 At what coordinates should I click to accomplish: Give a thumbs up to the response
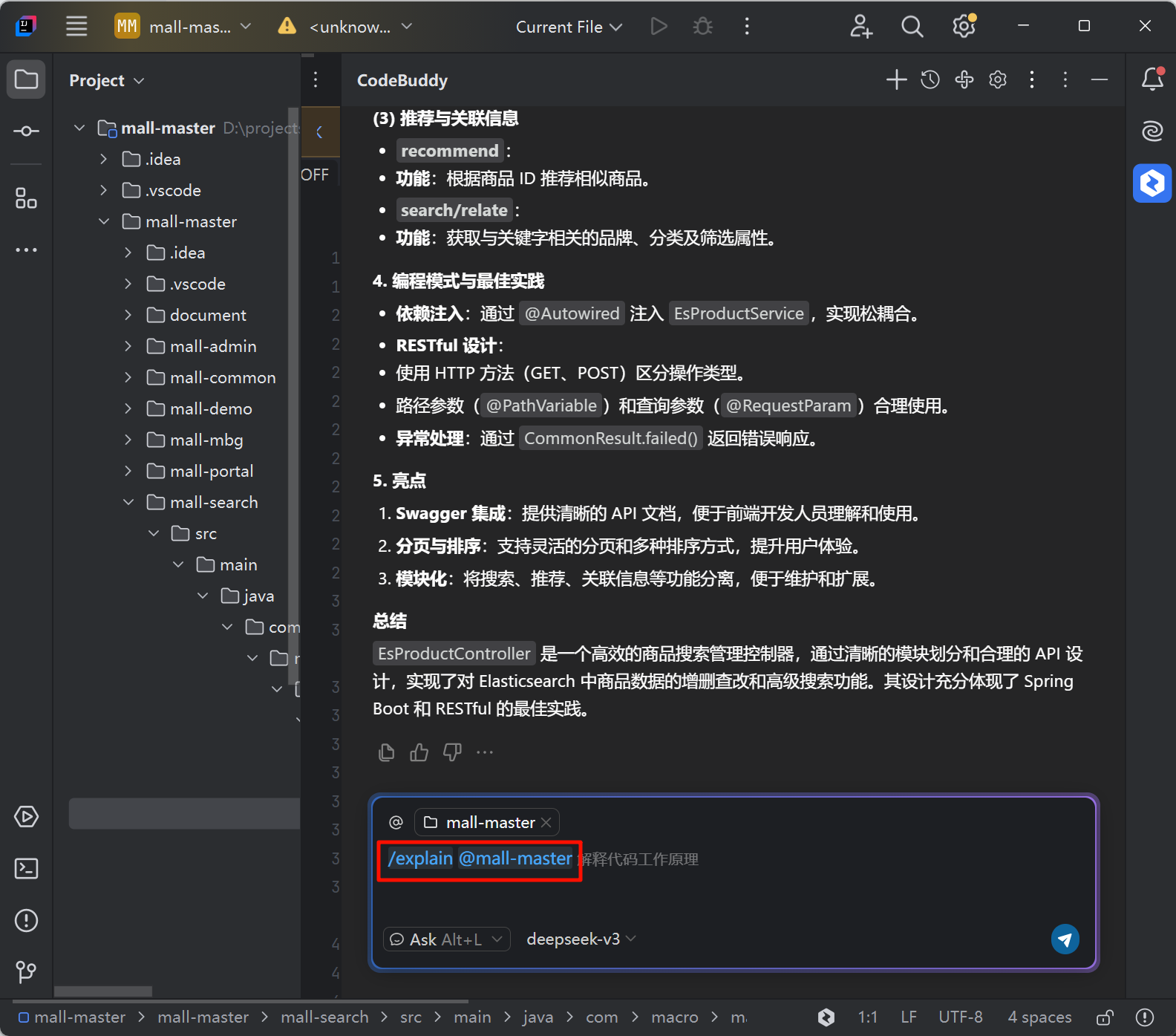coord(419,752)
